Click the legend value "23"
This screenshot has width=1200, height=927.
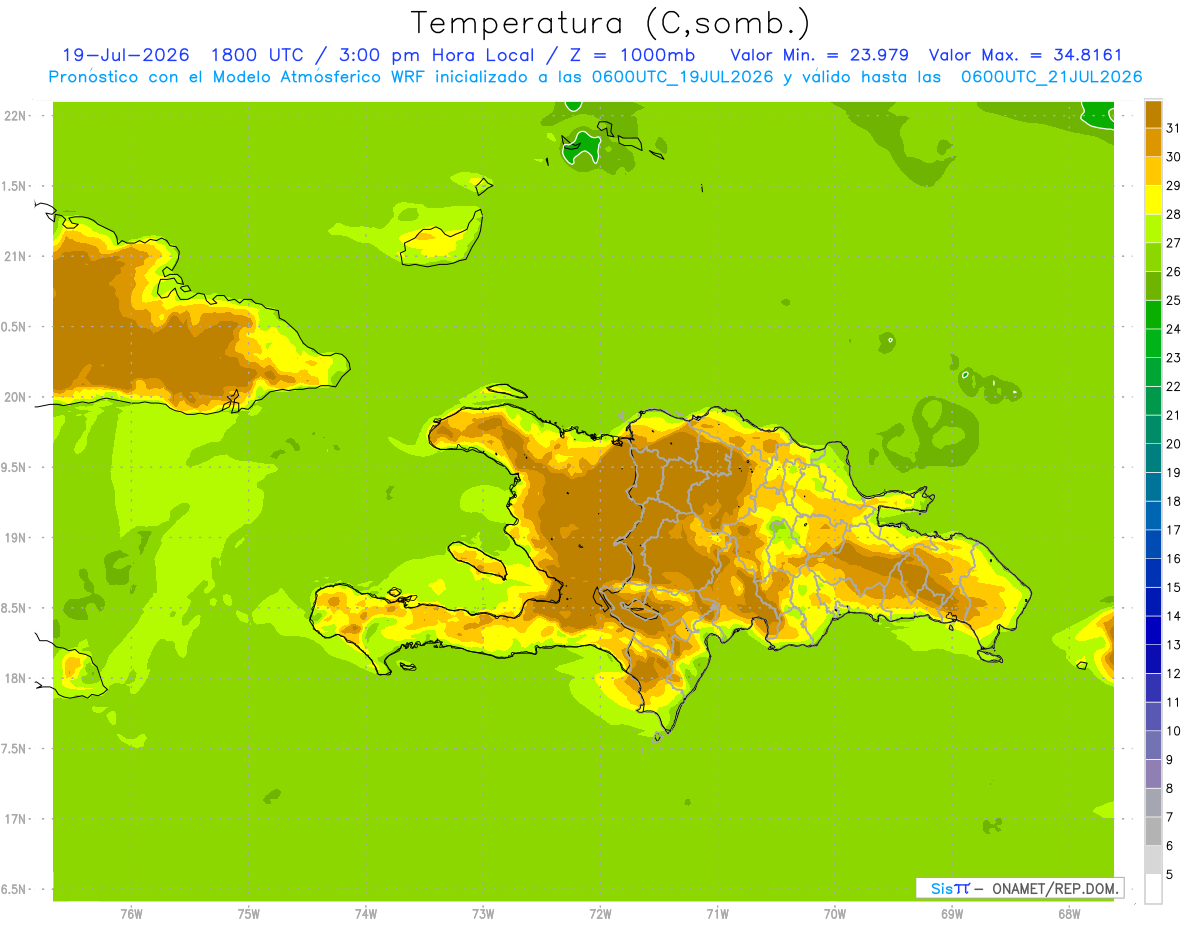coord(1173,358)
